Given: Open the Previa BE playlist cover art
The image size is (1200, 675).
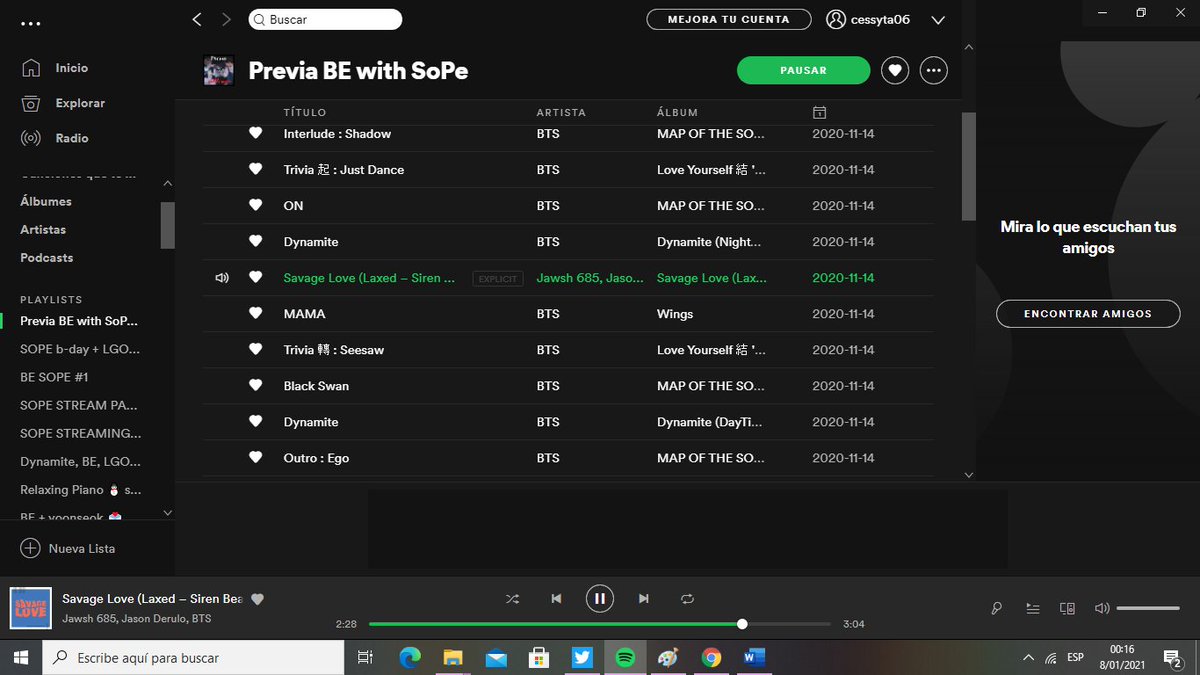Looking at the screenshot, I should point(219,70).
